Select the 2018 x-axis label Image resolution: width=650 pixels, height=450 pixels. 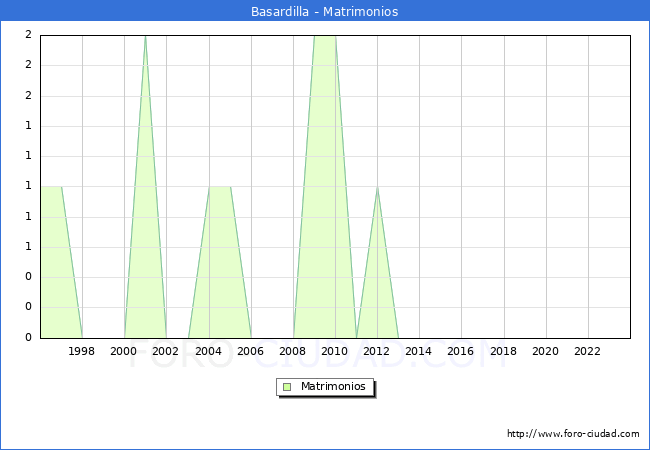(503, 351)
